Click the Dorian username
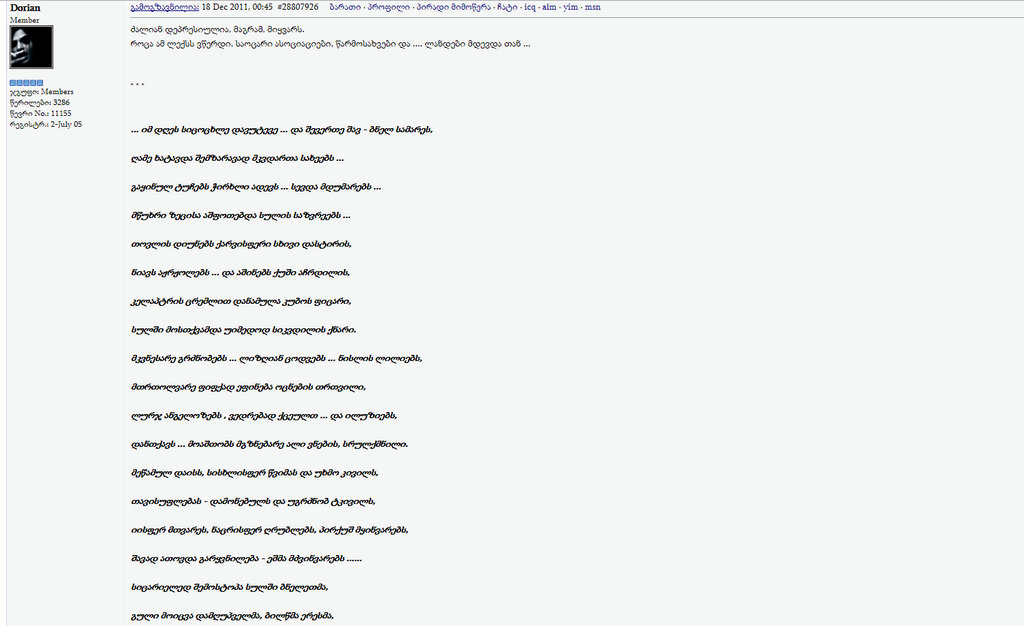 click(x=25, y=8)
